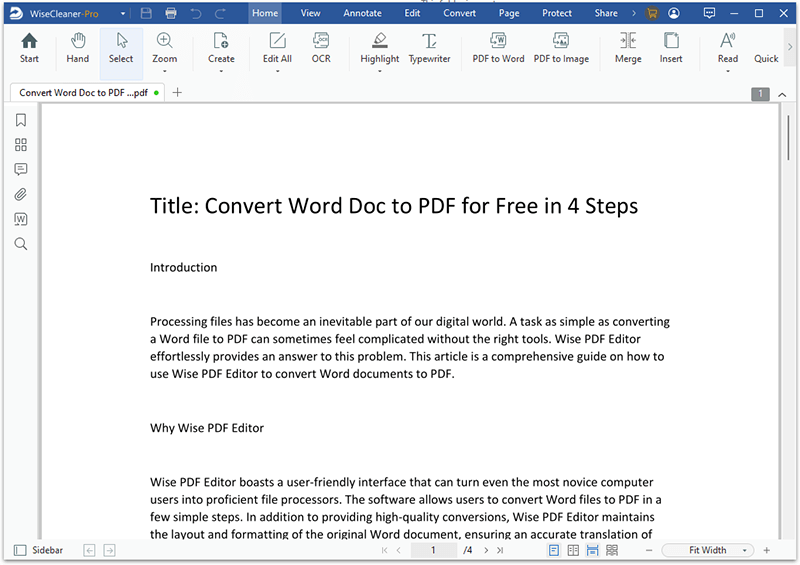Open the Search sidebar panel

point(20,244)
